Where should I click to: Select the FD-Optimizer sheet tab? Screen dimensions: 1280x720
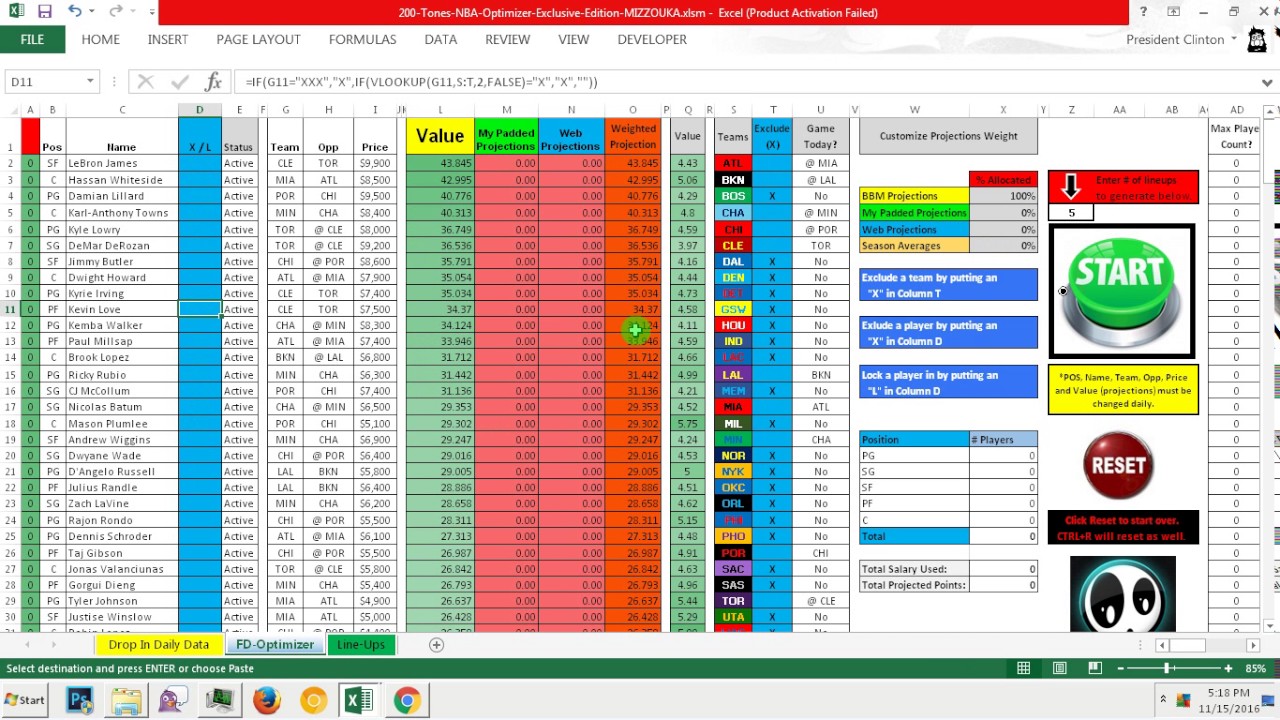(x=275, y=645)
